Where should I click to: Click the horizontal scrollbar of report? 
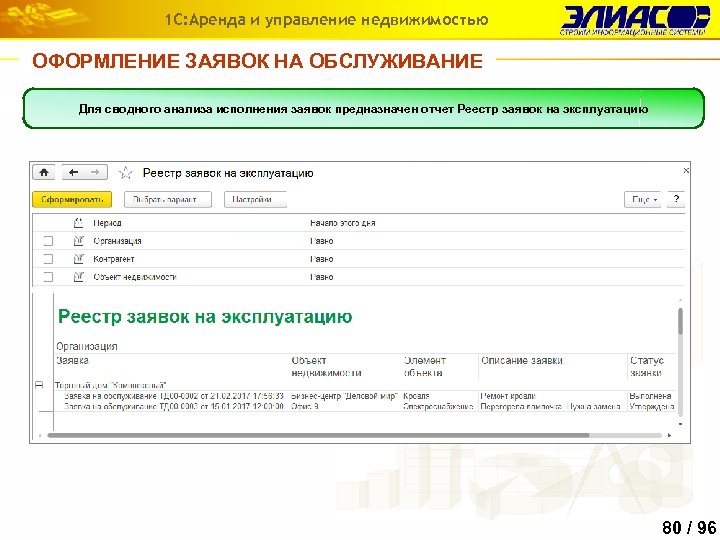click(318, 435)
